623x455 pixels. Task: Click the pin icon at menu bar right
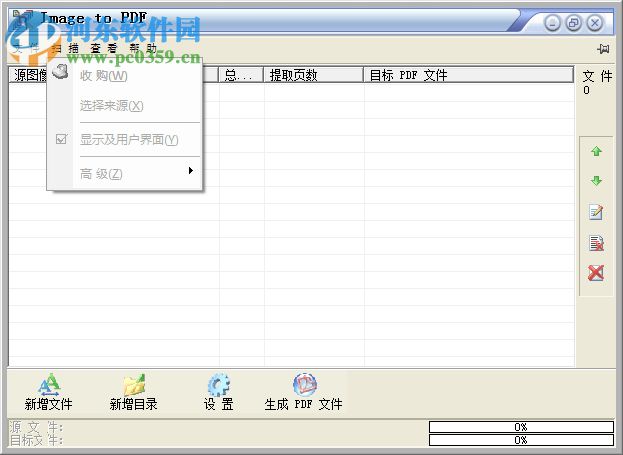tap(603, 49)
